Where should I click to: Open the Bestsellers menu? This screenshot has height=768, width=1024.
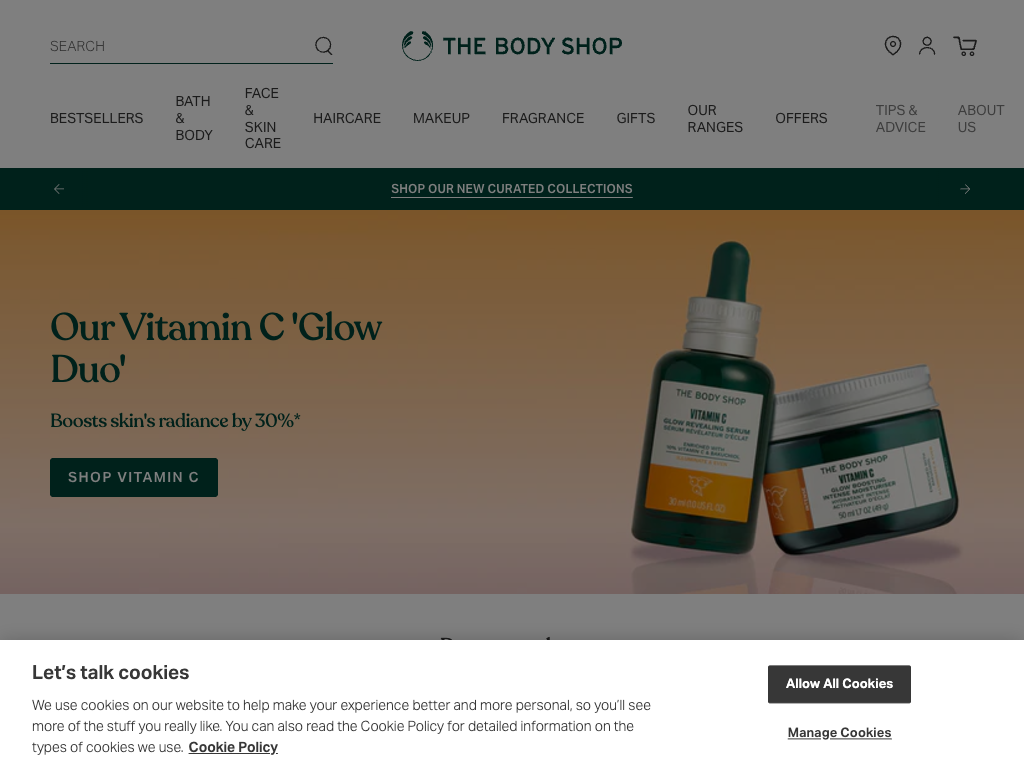tap(97, 118)
